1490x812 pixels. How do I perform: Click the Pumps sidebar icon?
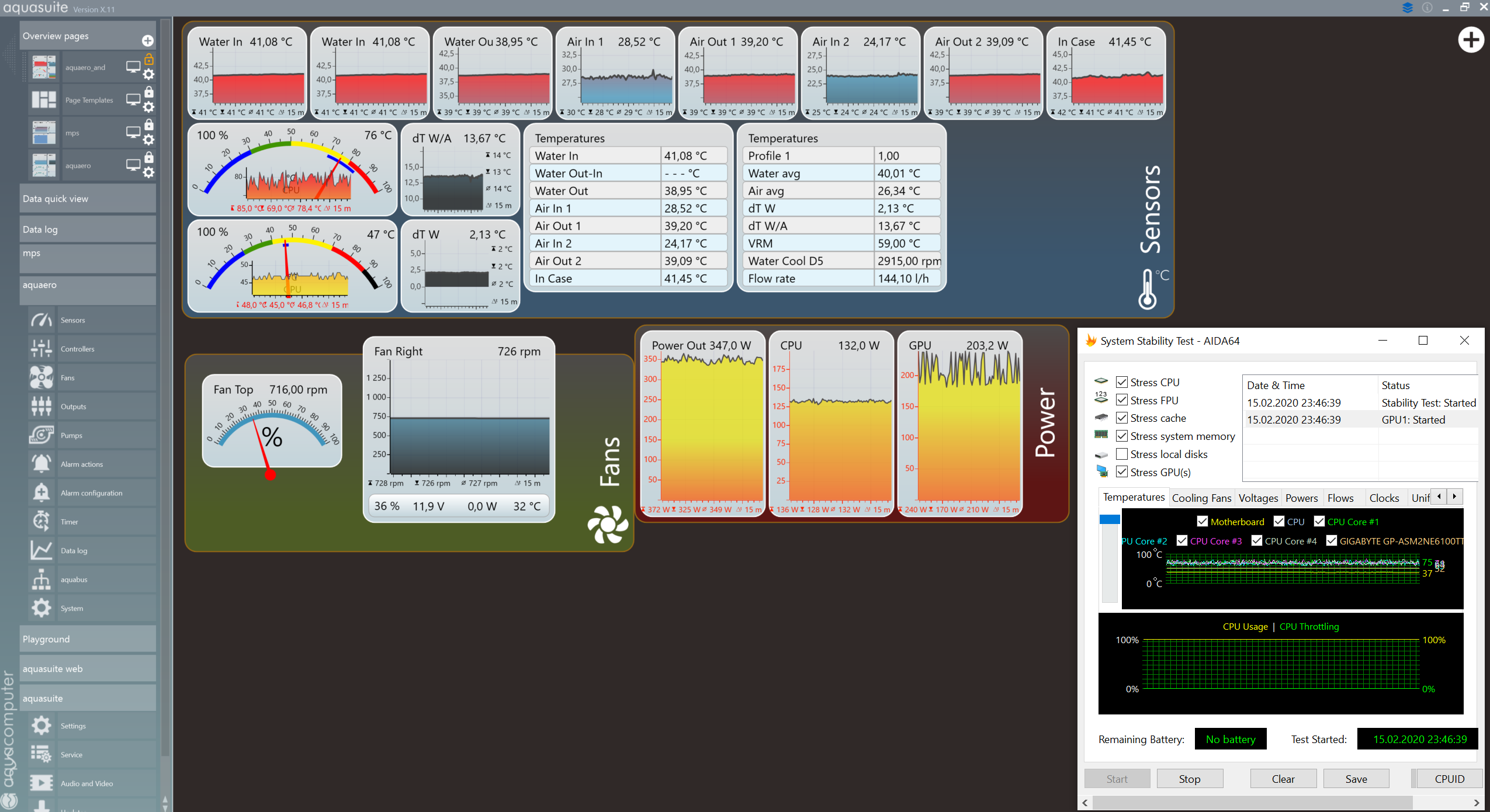pyautogui.click(x=41, y=435)
